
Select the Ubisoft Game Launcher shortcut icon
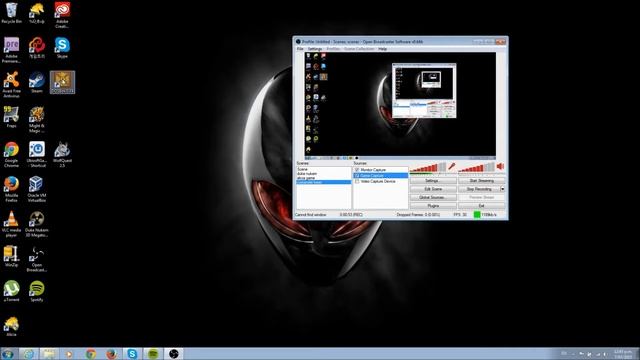click(x=37, y=154)
